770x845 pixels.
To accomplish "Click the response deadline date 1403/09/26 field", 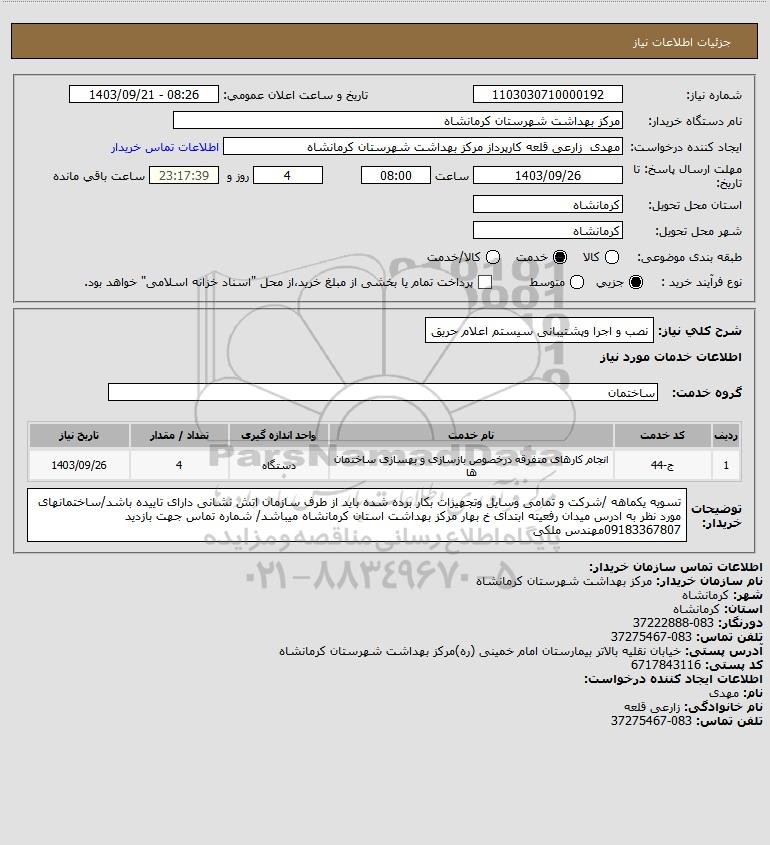I will [547, 175].
